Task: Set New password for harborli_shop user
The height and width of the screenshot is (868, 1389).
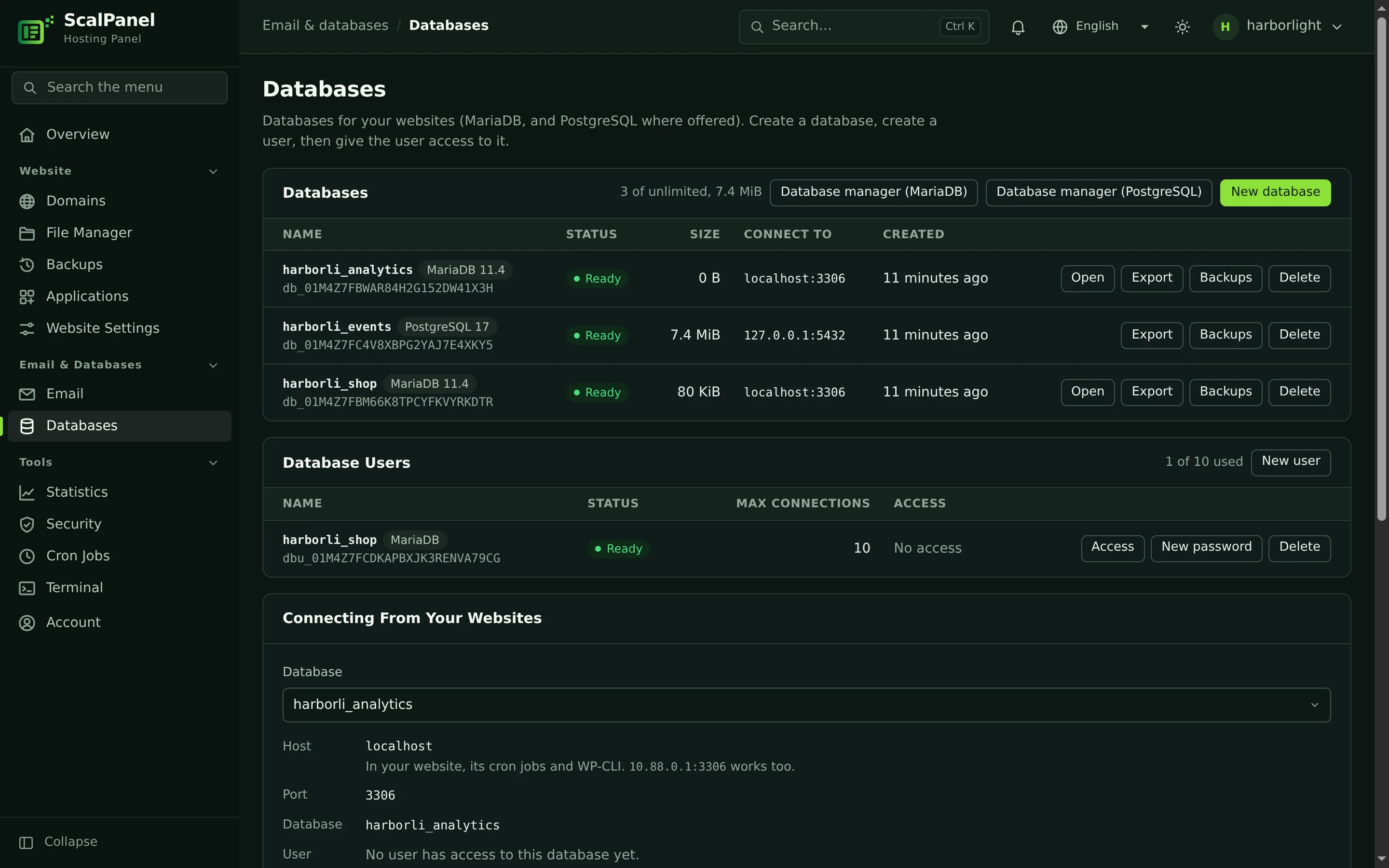Action: click(1206, 548)
